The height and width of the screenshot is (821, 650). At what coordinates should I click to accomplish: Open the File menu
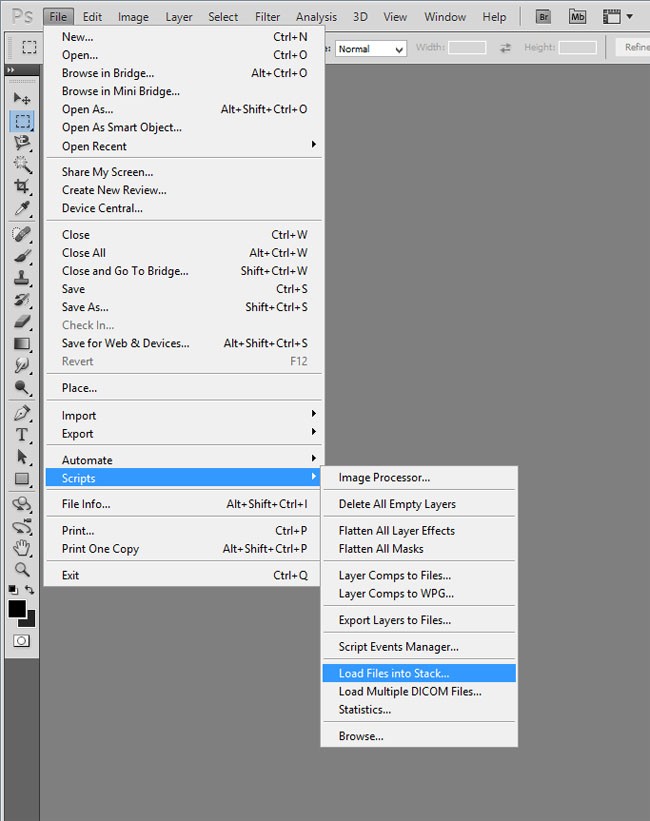58,17
